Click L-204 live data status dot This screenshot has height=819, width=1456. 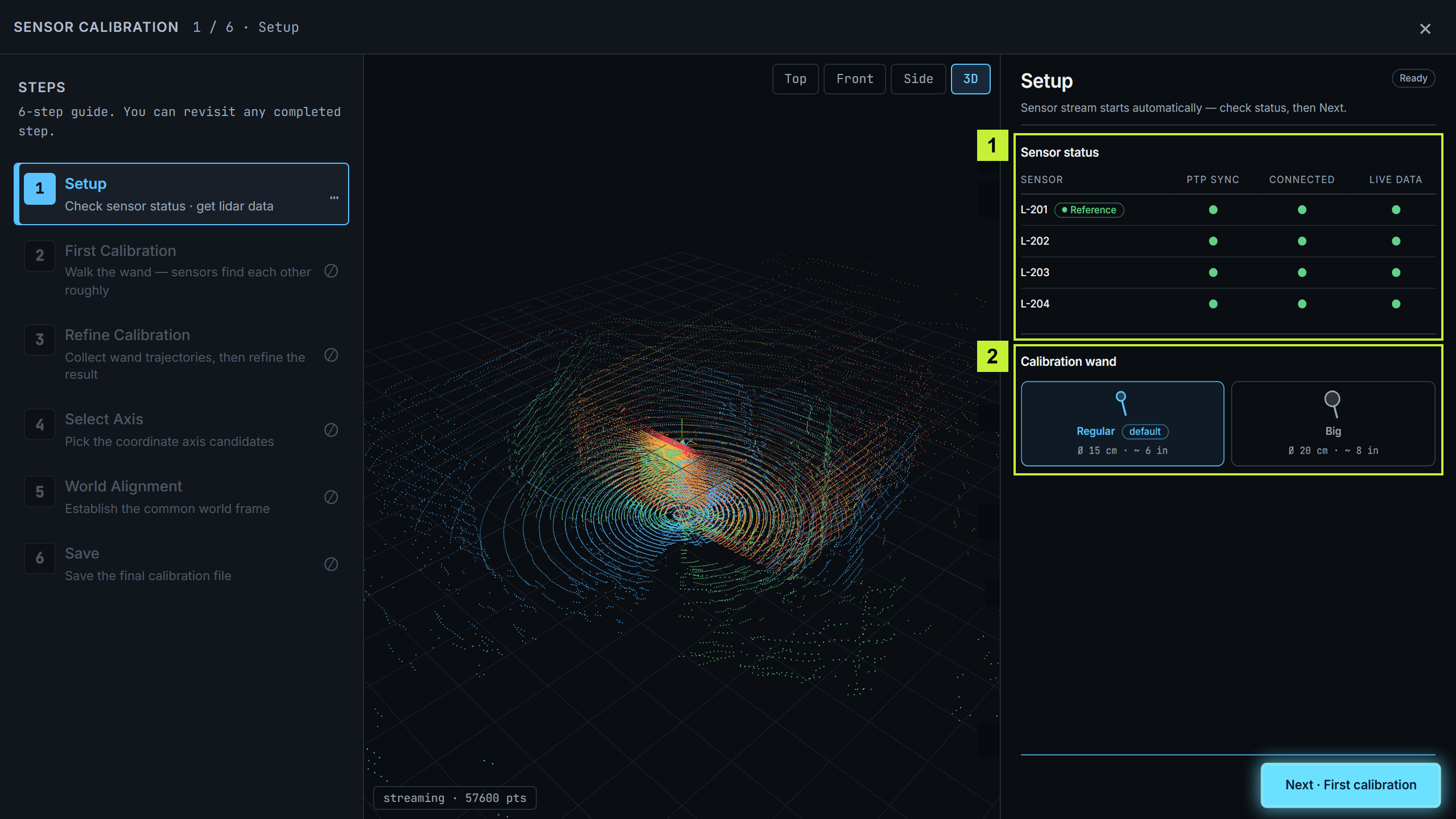[1396, 304]
